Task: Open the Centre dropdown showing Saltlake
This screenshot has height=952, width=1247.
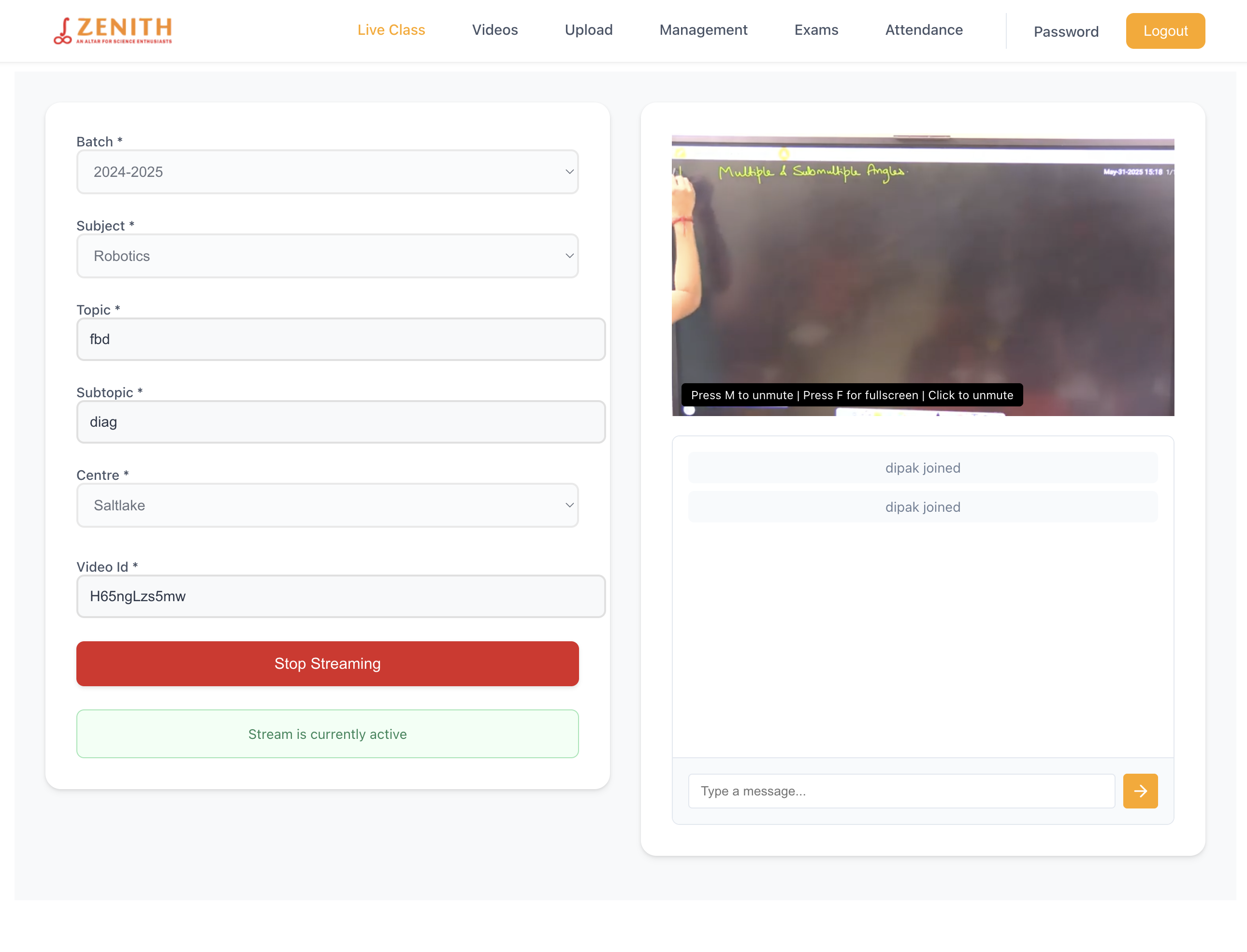Action: 327,505
